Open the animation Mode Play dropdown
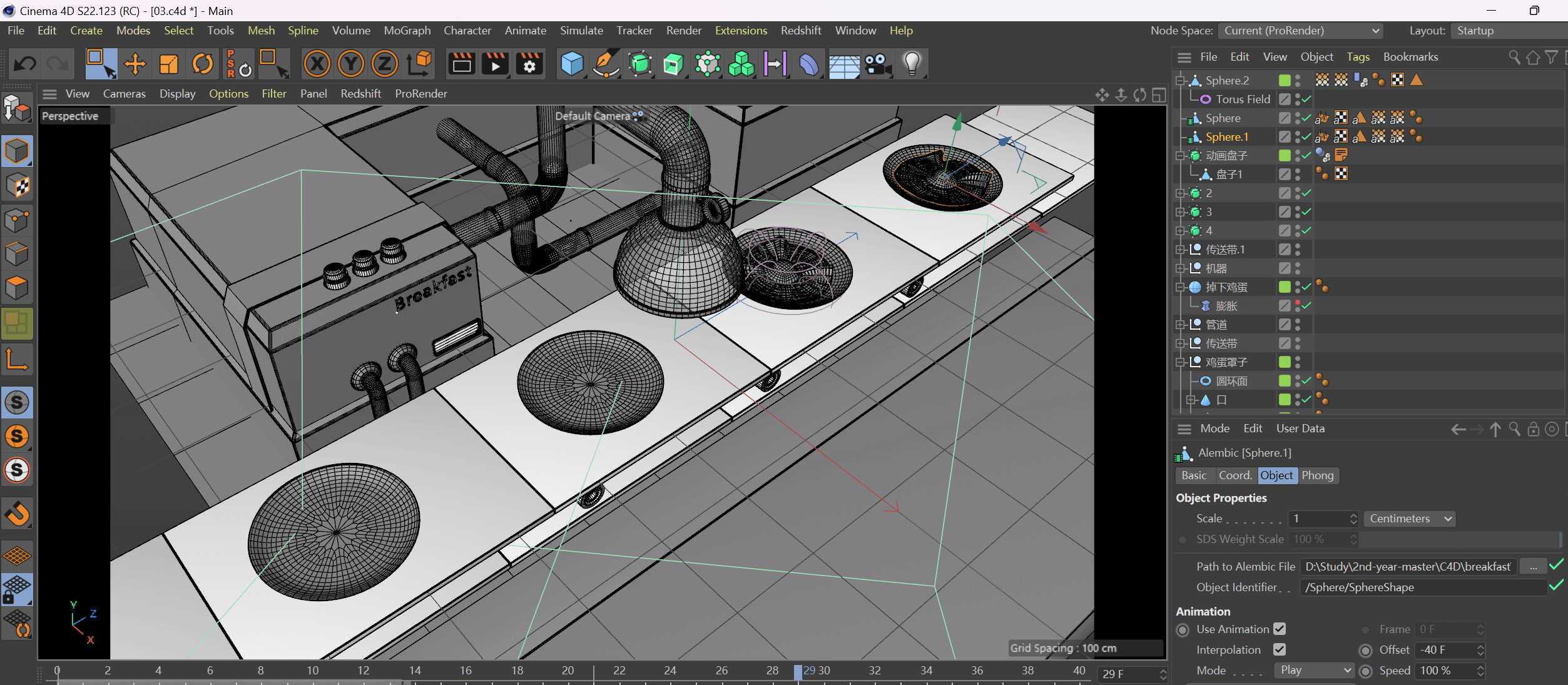The width and height of the screenshot is (1568, 685). [1314, 670]
